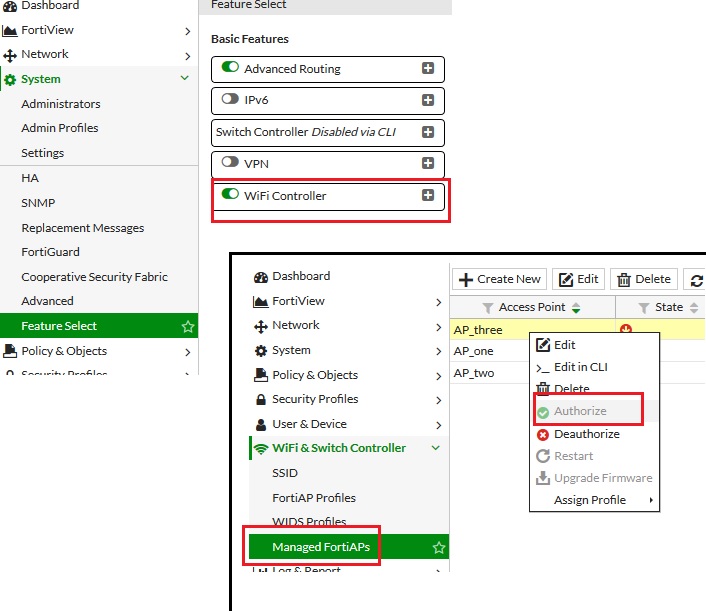Click the Network arrows icon in lower panel
Viewport: 706px width, 611px height.
pos(261,326)
